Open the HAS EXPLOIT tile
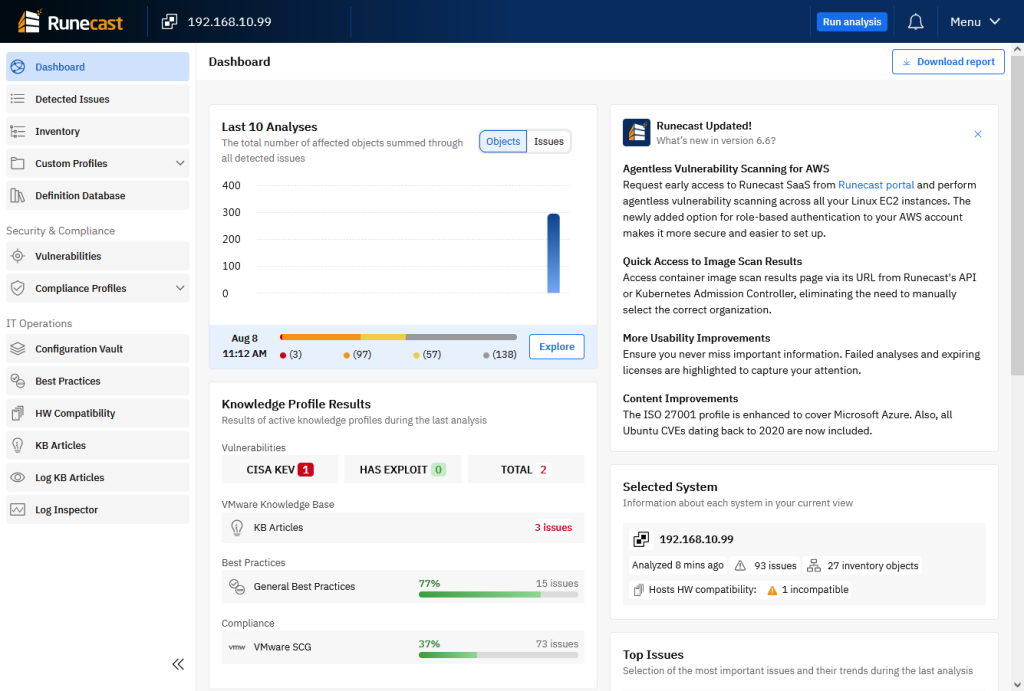 pyautogui.click(x=402, y=470)
